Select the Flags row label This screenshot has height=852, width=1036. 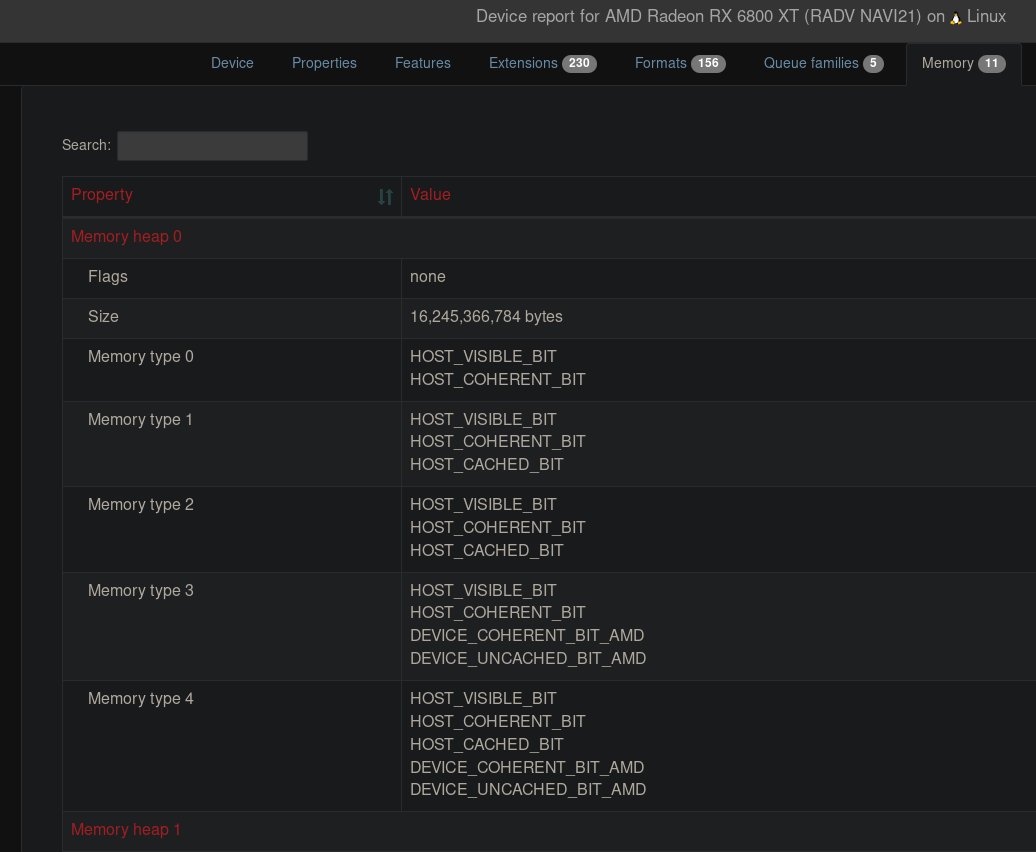click(108, 277)
